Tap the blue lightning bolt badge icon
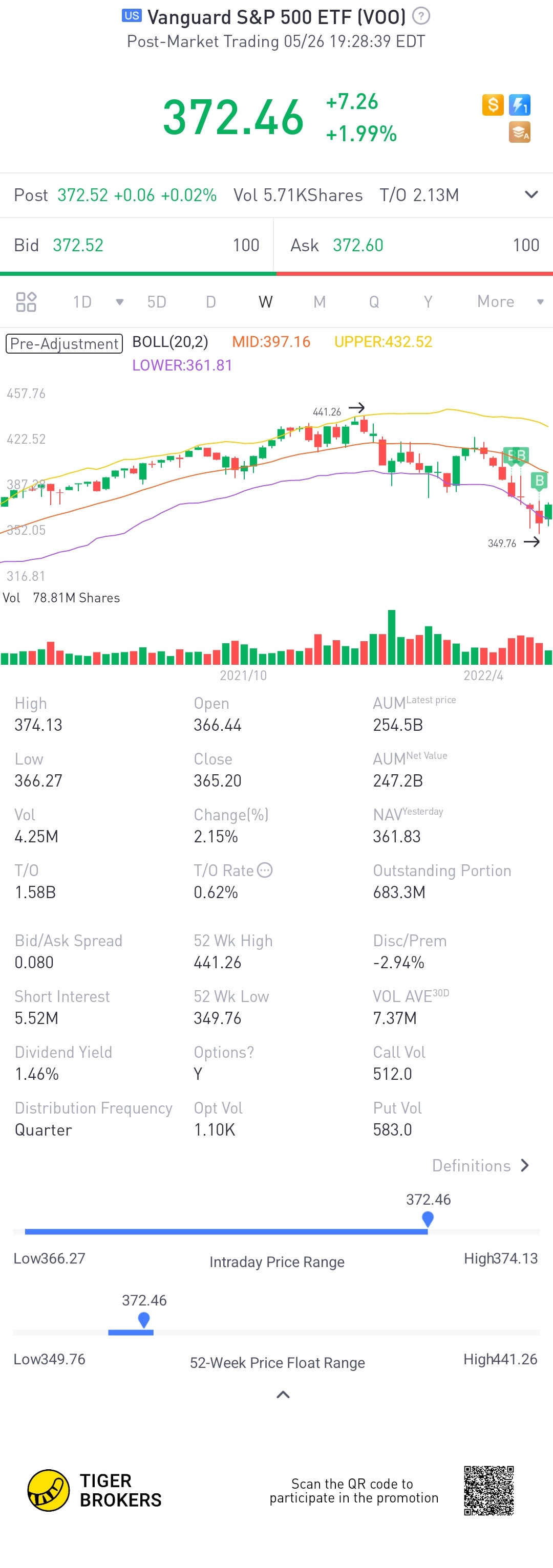 pyautogui.click(x=520, y=105)
